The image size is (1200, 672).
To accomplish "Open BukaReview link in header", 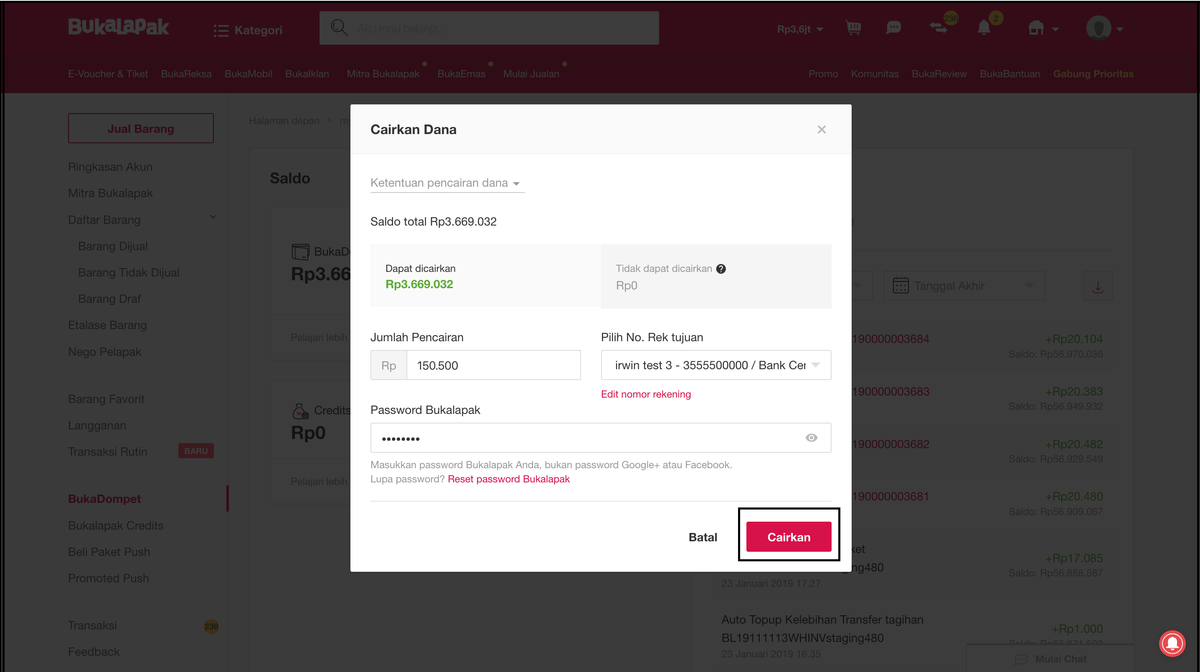I will coord(939,74).
